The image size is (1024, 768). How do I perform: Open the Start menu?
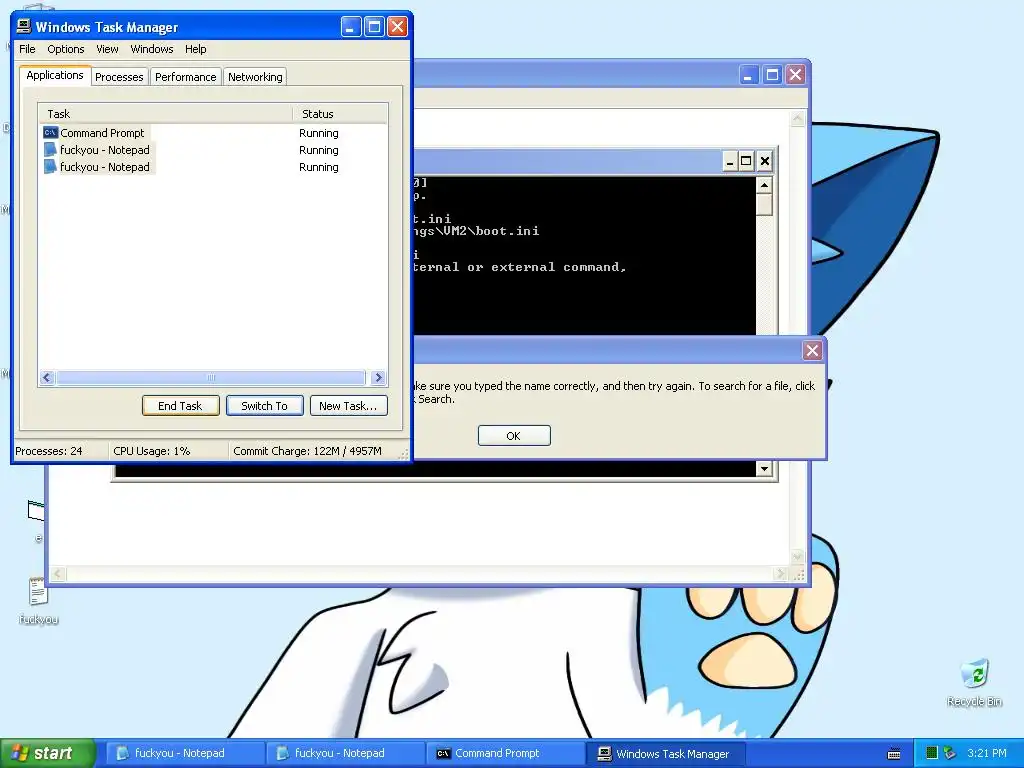48,753
